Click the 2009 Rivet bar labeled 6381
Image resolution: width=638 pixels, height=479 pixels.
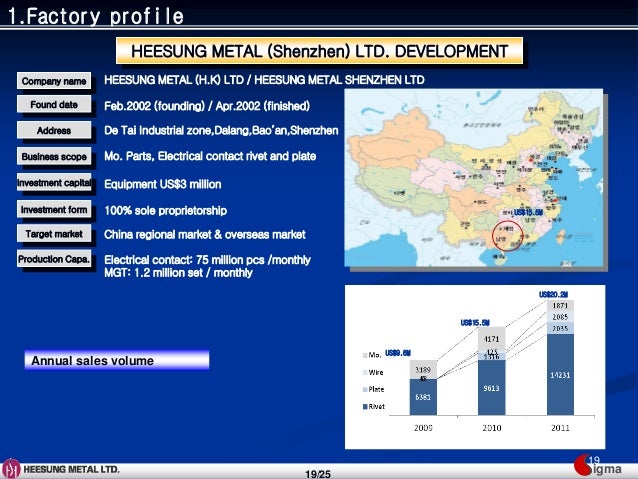[x=423, y=397]
